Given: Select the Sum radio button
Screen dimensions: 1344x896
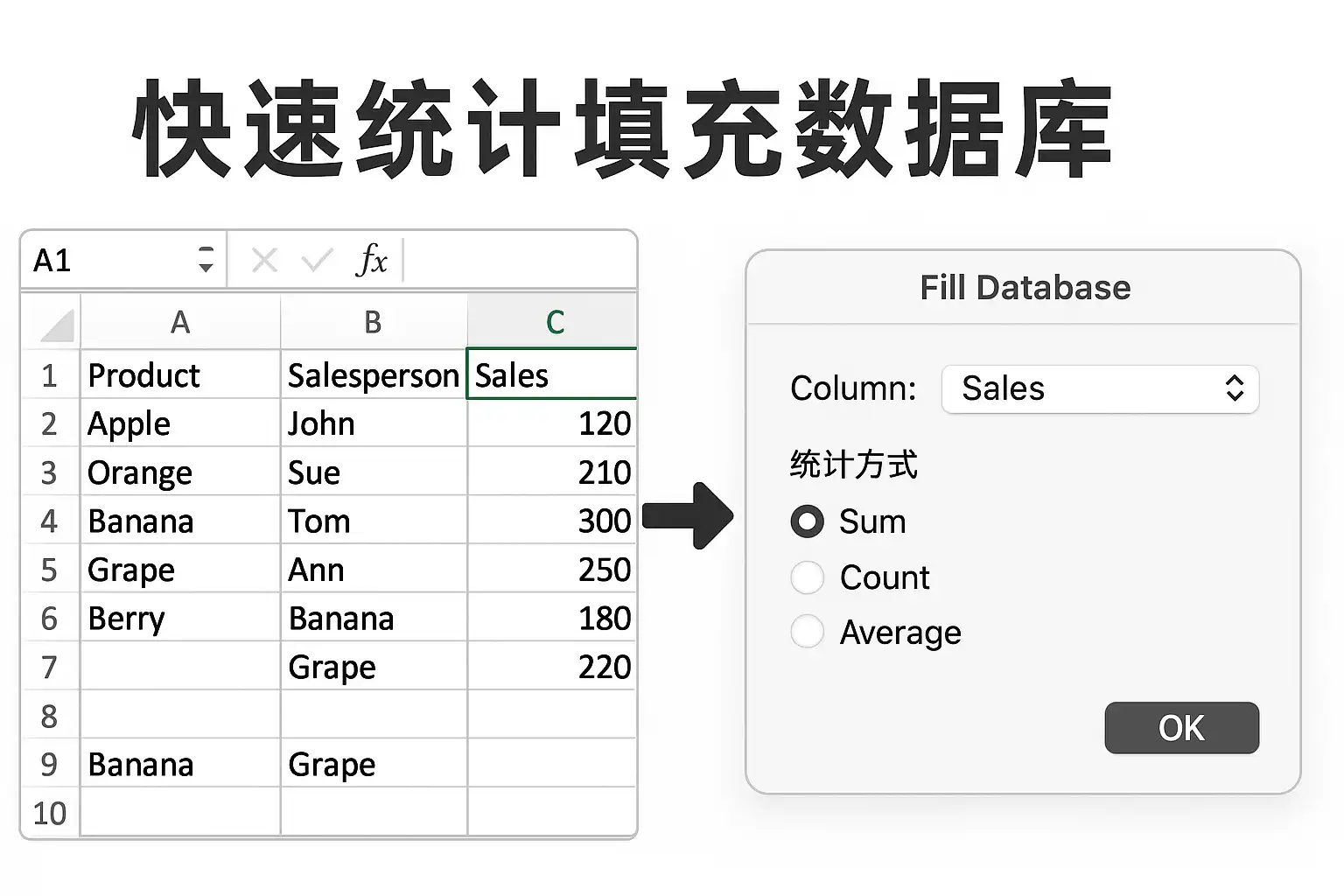Looking at the screenshot, I should click(x=808, y=521).
